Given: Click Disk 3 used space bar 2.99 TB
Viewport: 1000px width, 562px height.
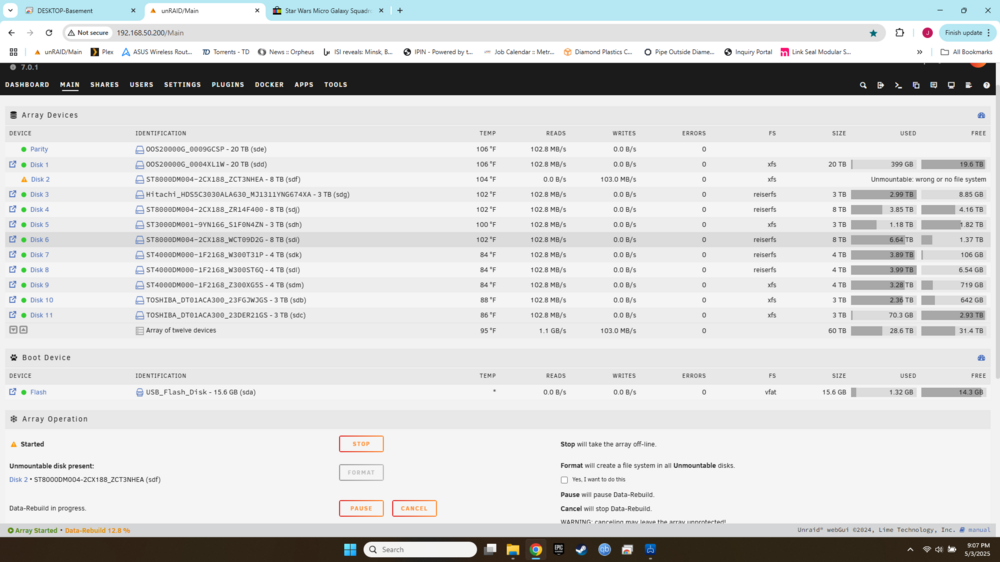Looking at the screenshot, I should [884, 195].
